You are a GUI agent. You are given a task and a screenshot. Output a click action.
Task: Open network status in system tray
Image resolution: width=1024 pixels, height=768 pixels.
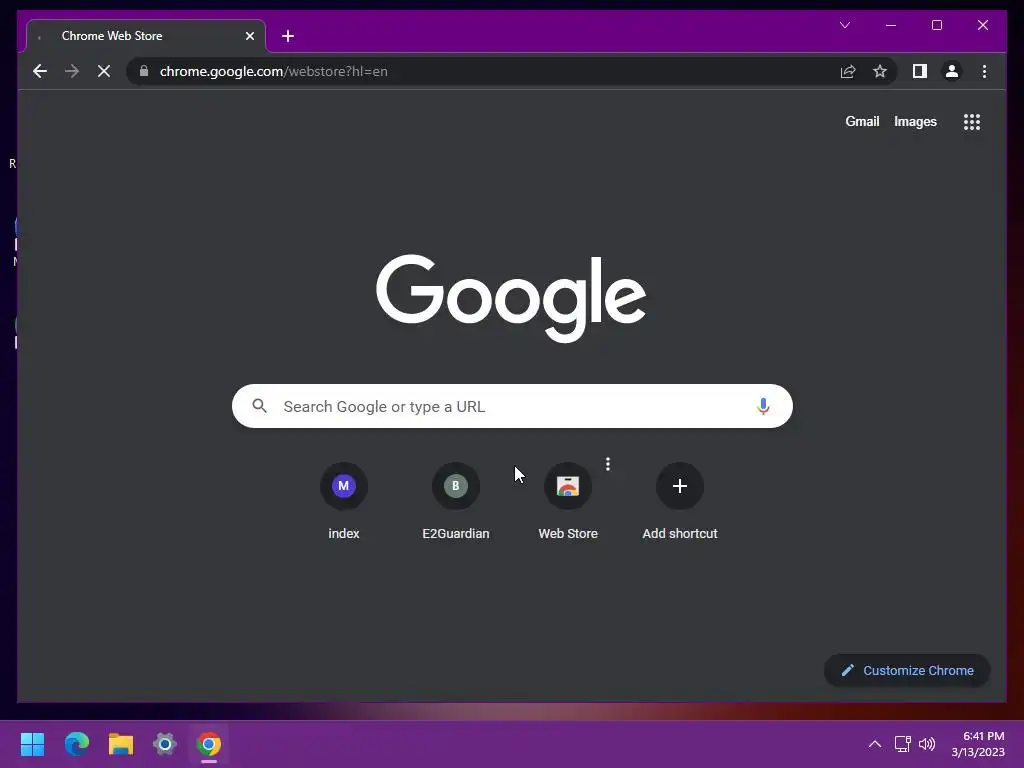[x=903, y=744]
